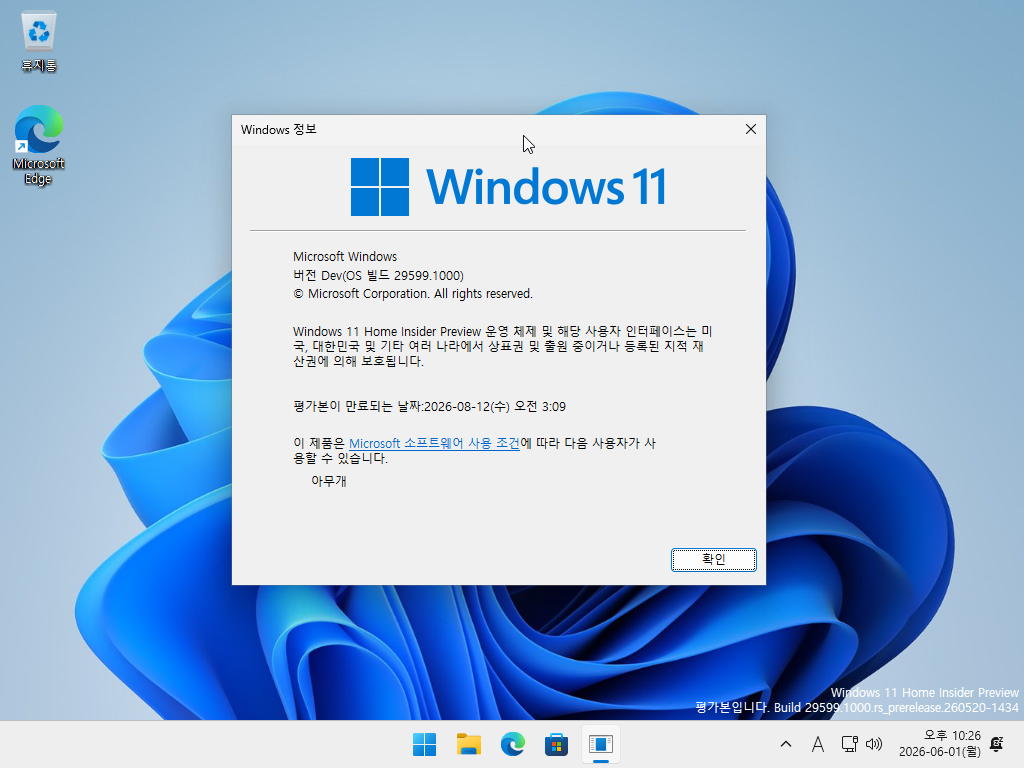Close the Windows 정보 dialog
1024x768 pixels.
tap(751, 129)
